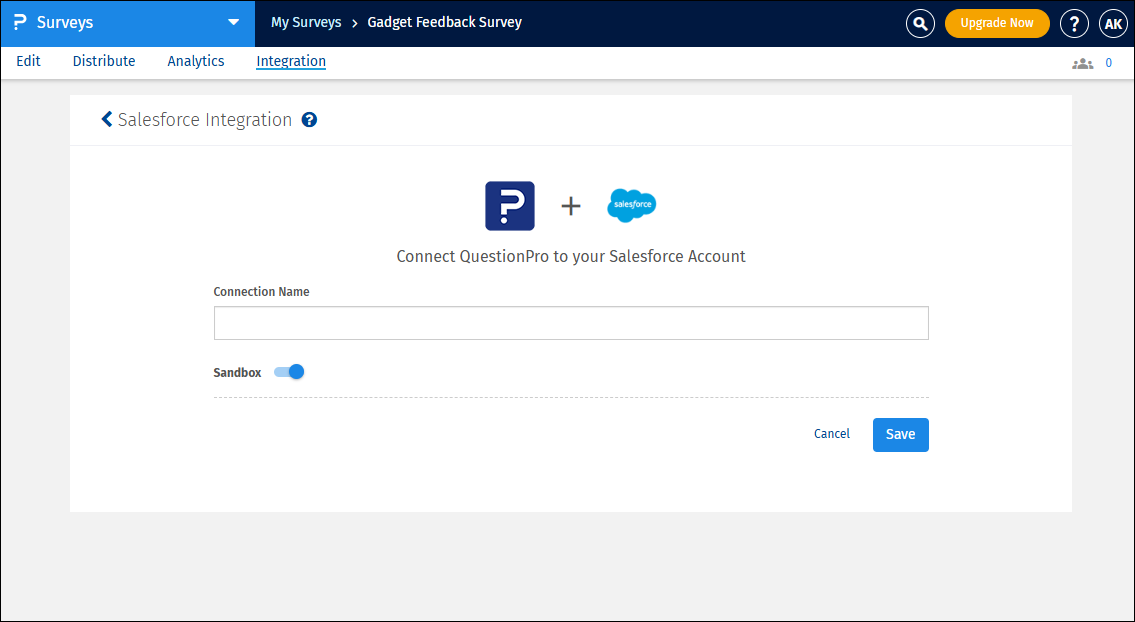This screenshot has height=622, width=1135.
Task: Click the QuestionPro P logo above the connection form
Action: [510, 205]
